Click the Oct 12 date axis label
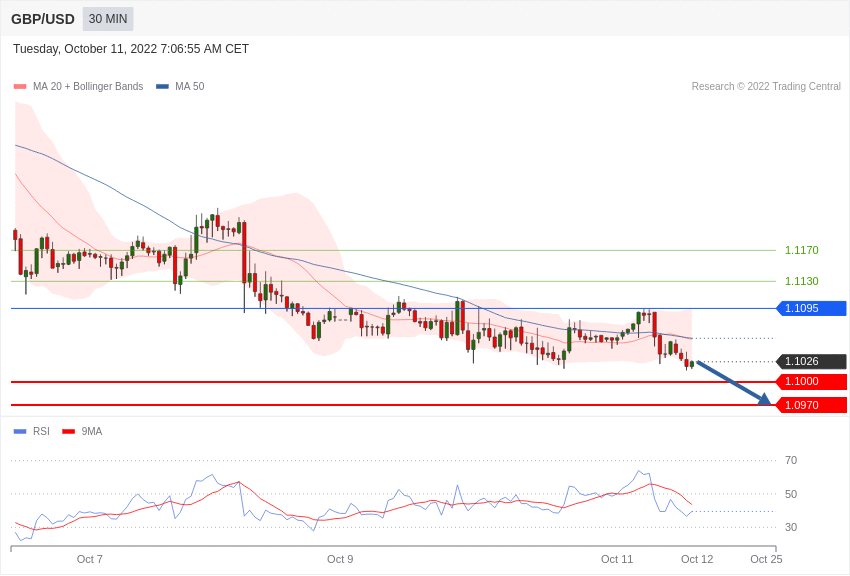Screen dimensions: 850x576 697,559
